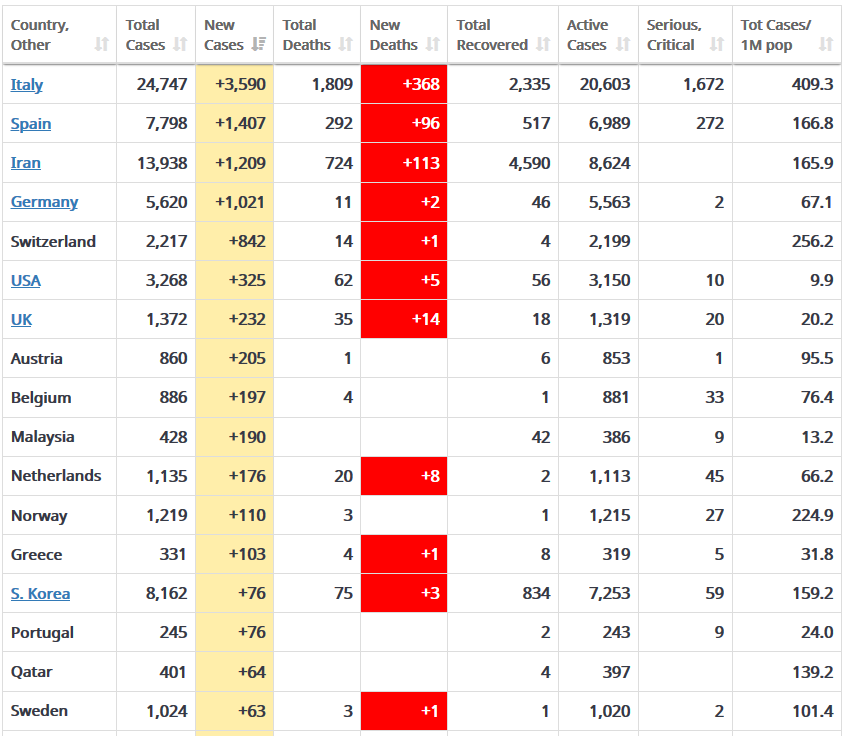The height and width of the screenshot is (736, 847).
Task: Select the New Cases header label
Action: tap(224, 35)
